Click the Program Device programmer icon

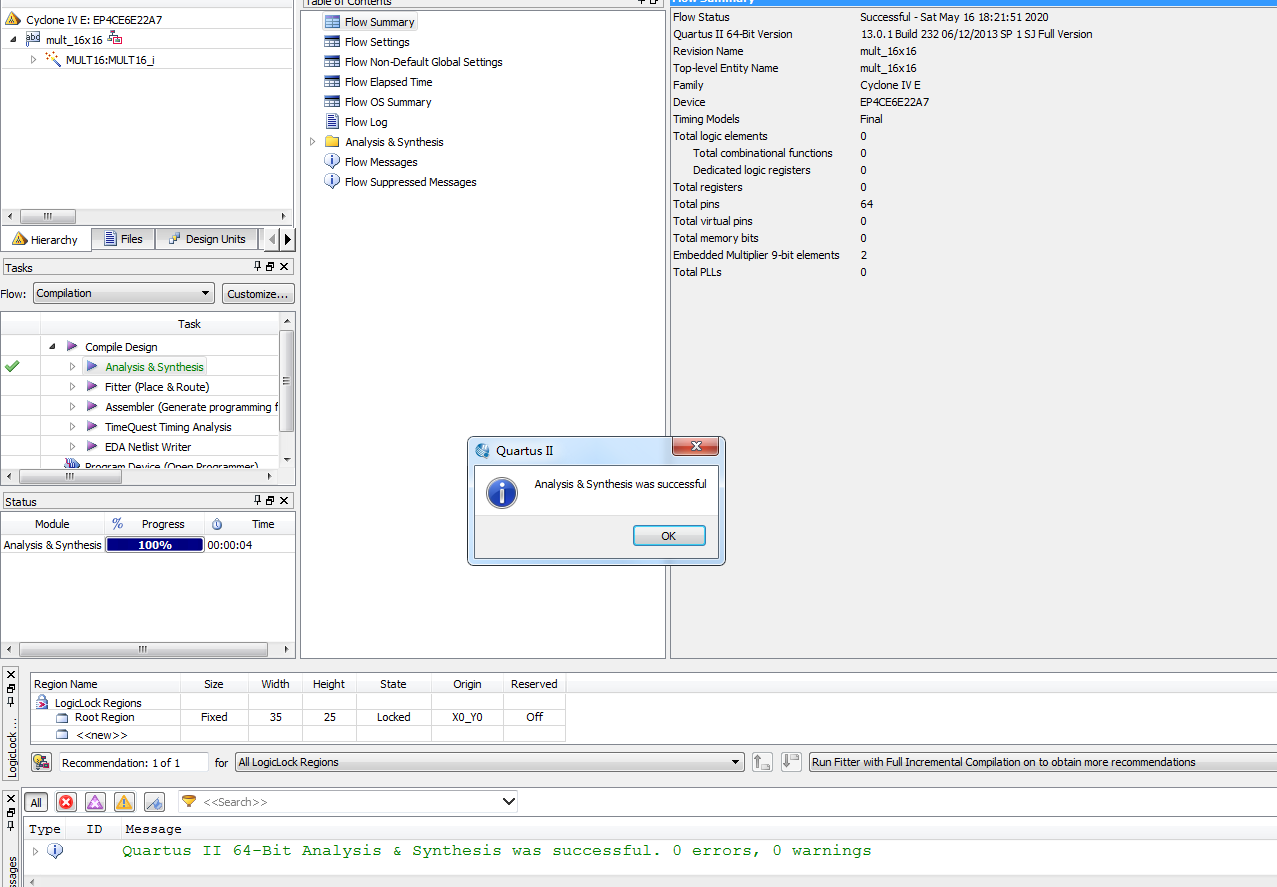coord(72,464)
